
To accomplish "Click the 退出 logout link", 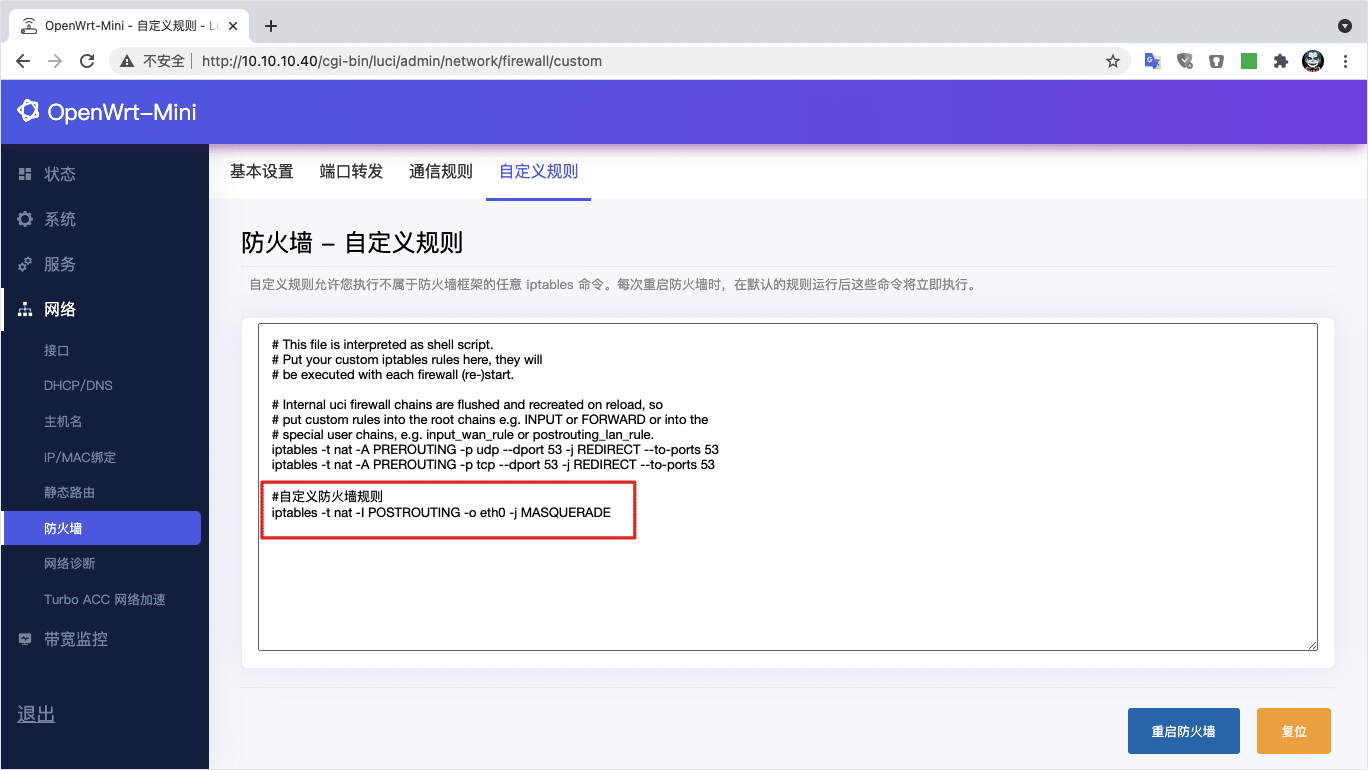I will point(36,714).
